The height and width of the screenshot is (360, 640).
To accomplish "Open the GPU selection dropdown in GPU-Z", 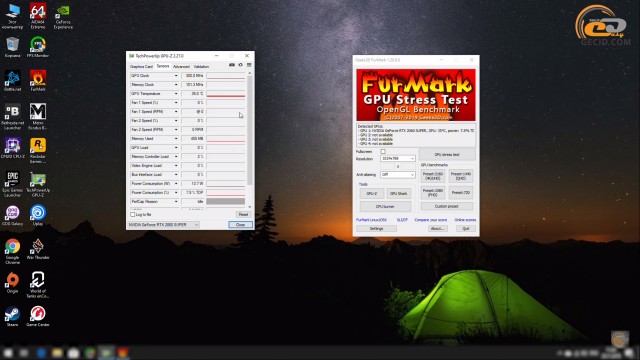I will pos(164,225).
